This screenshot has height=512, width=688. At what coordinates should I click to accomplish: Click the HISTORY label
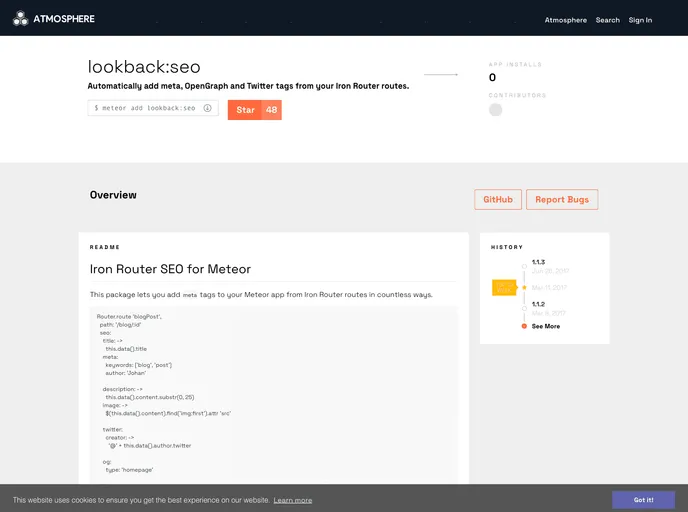pyautogui.click(x=507, y=247)
